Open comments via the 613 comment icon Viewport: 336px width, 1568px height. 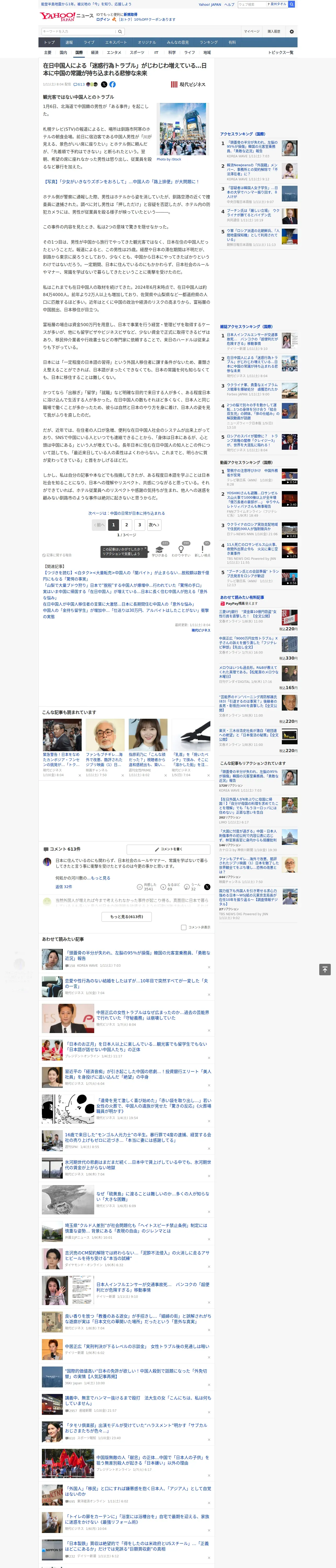tap(79, 85)
